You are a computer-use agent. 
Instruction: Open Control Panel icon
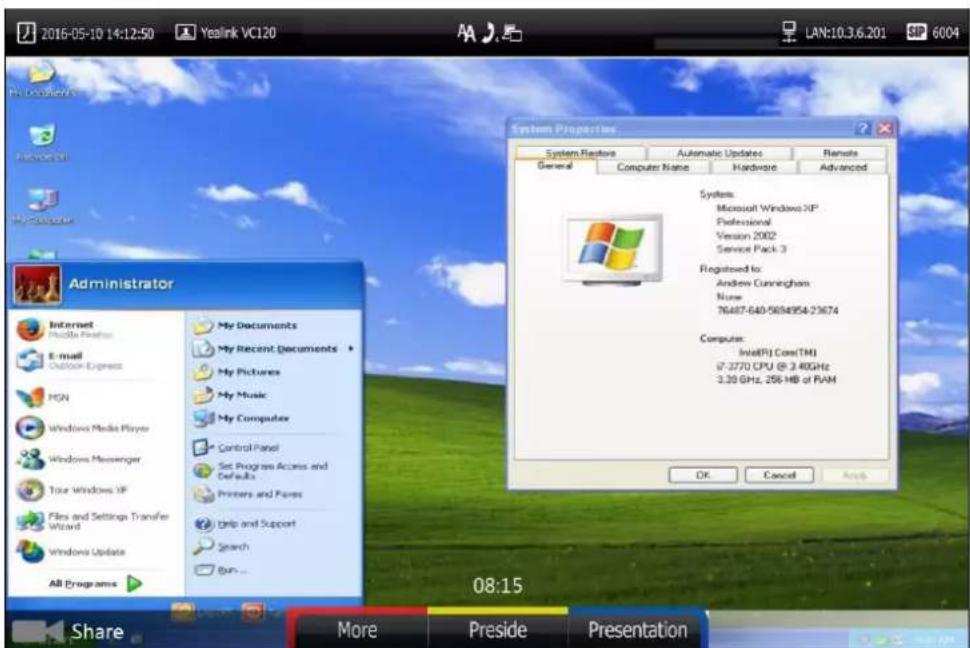(203, 447)
